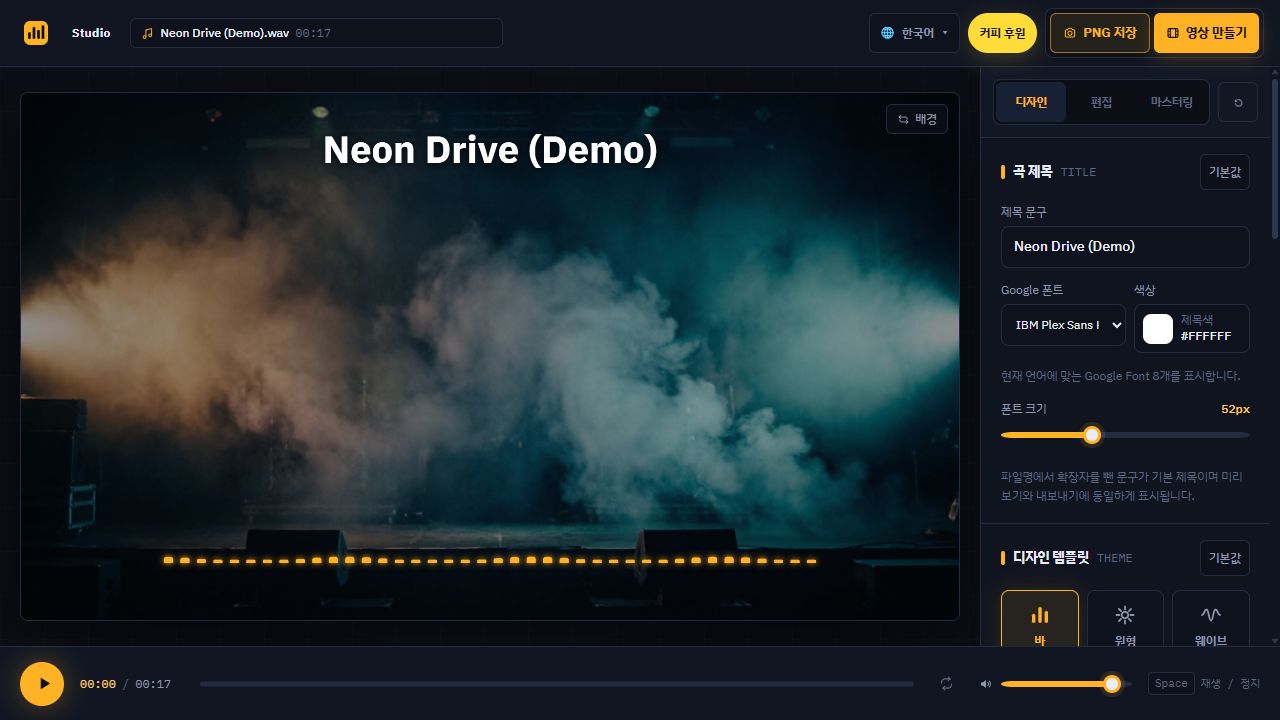The image size is (1280, 720).
Task: Open the IBM Plex Sans font dropdown
Action: coord(1063,325)
